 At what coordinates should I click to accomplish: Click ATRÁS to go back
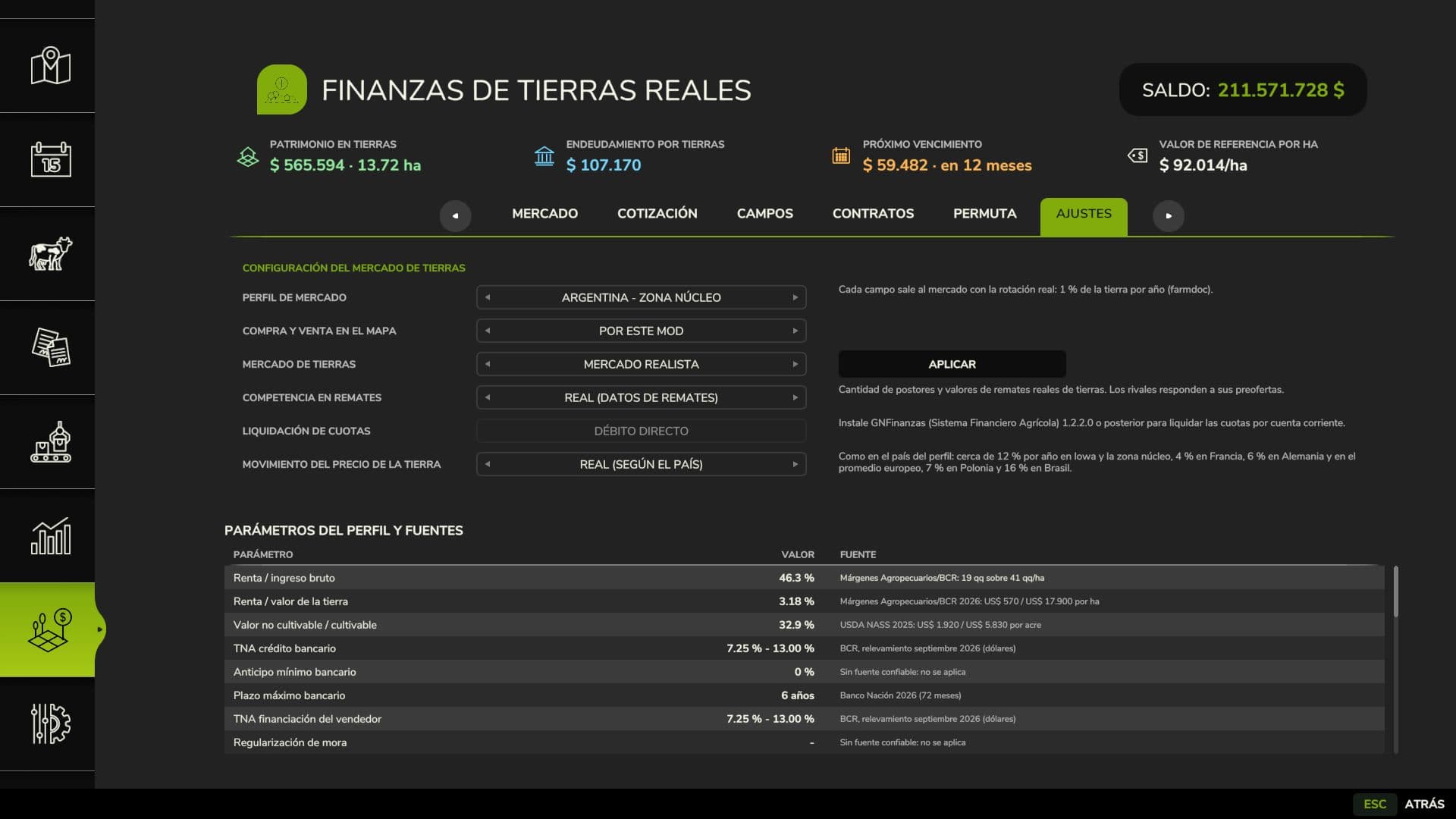point(1424,804)
